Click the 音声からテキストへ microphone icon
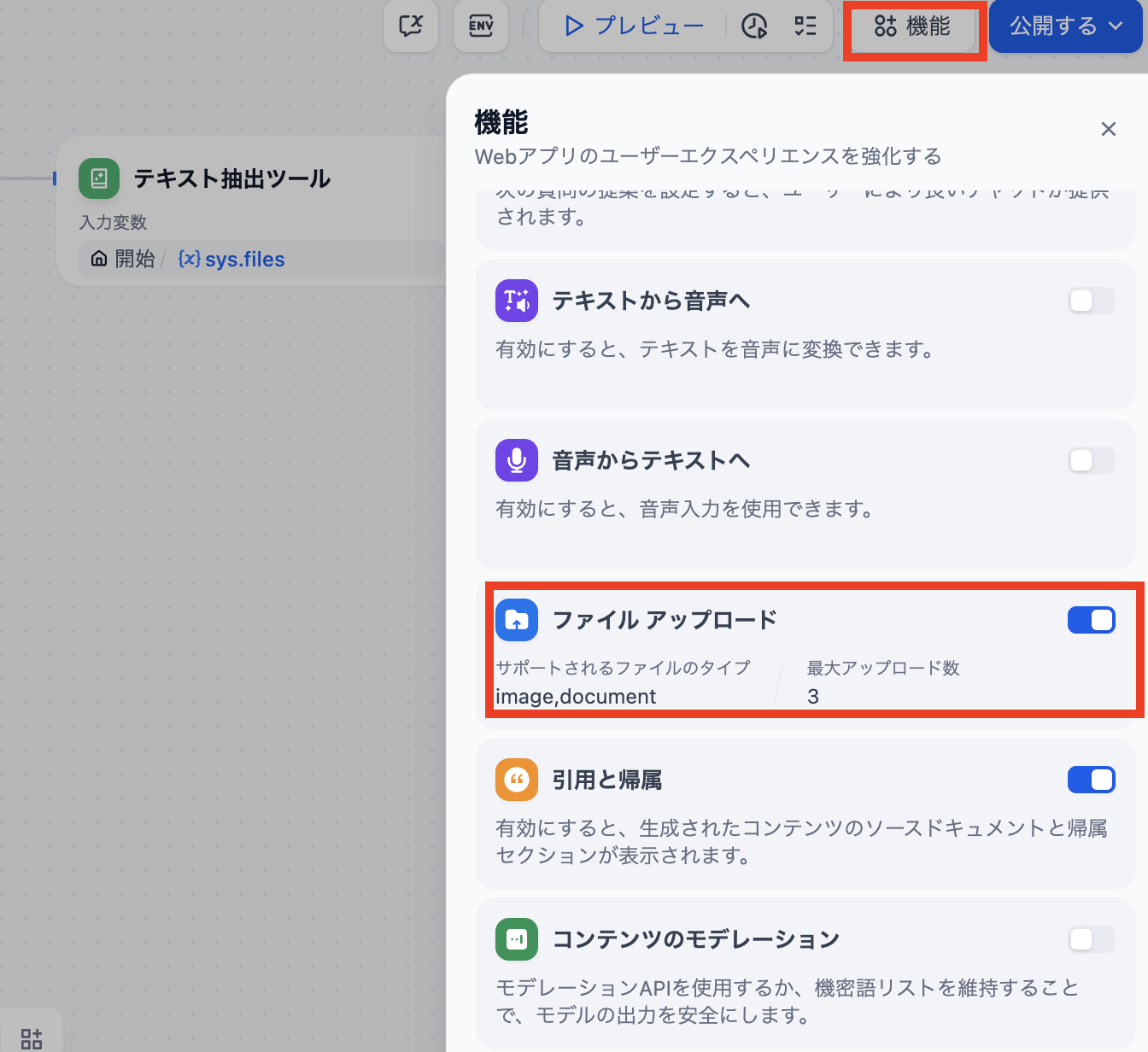Screen dimensions: 1148x1052 [517, 460]
